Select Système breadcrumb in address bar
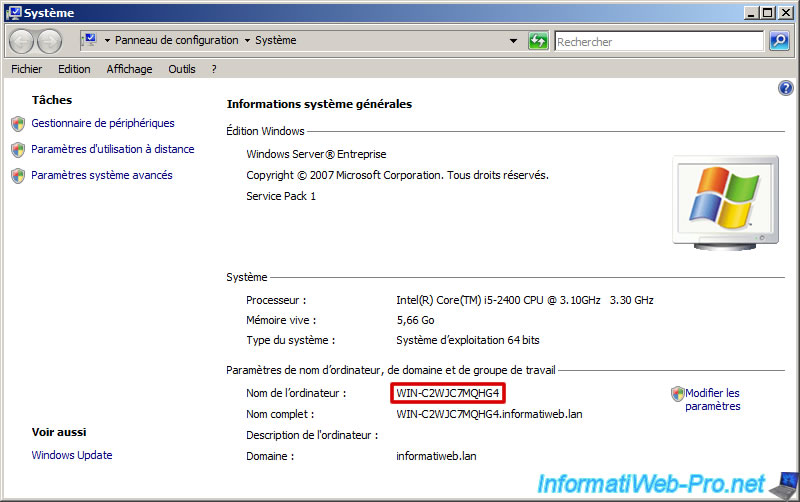The height and width of the screenshot is (502, 800). [x=276, y=40]
